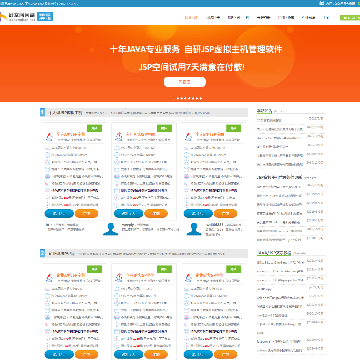360x360 pixels.
Task: Open the middle sidebar section heading
Action: pos(279,177)
